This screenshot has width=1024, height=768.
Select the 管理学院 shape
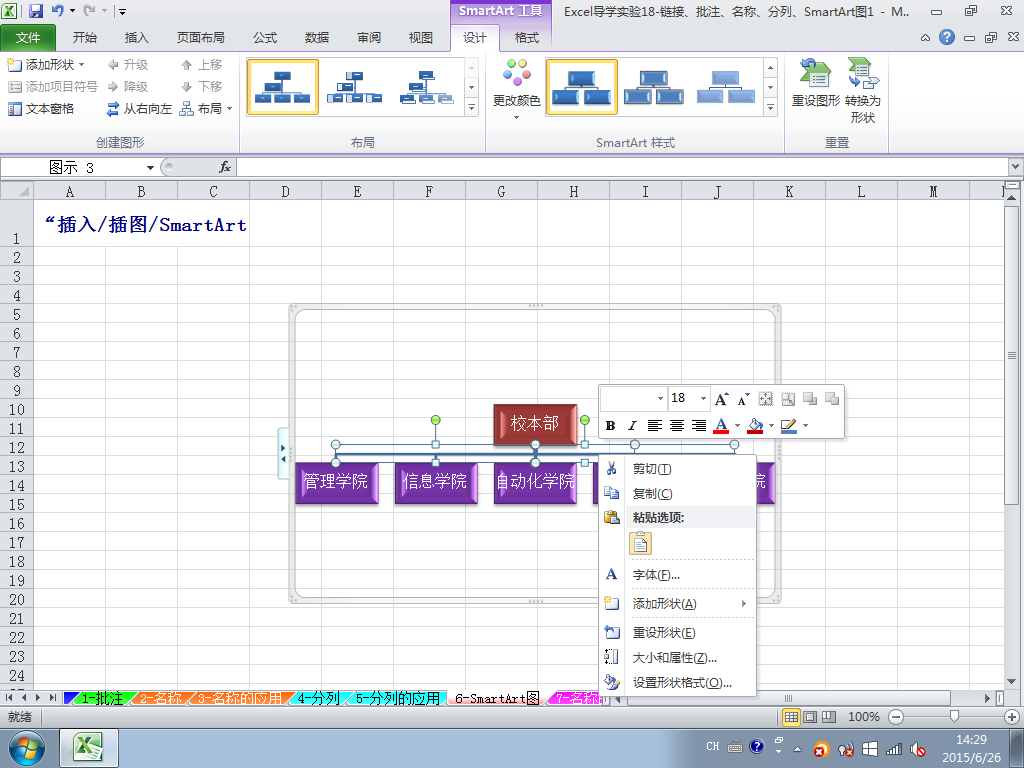coord(336,482)
